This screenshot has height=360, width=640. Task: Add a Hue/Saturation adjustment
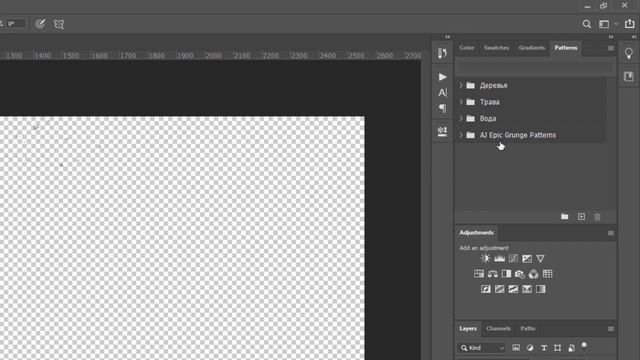(479, 274)
